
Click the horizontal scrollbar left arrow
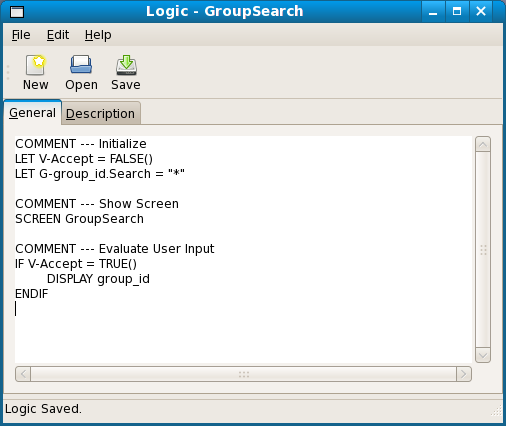coord(23,374)
